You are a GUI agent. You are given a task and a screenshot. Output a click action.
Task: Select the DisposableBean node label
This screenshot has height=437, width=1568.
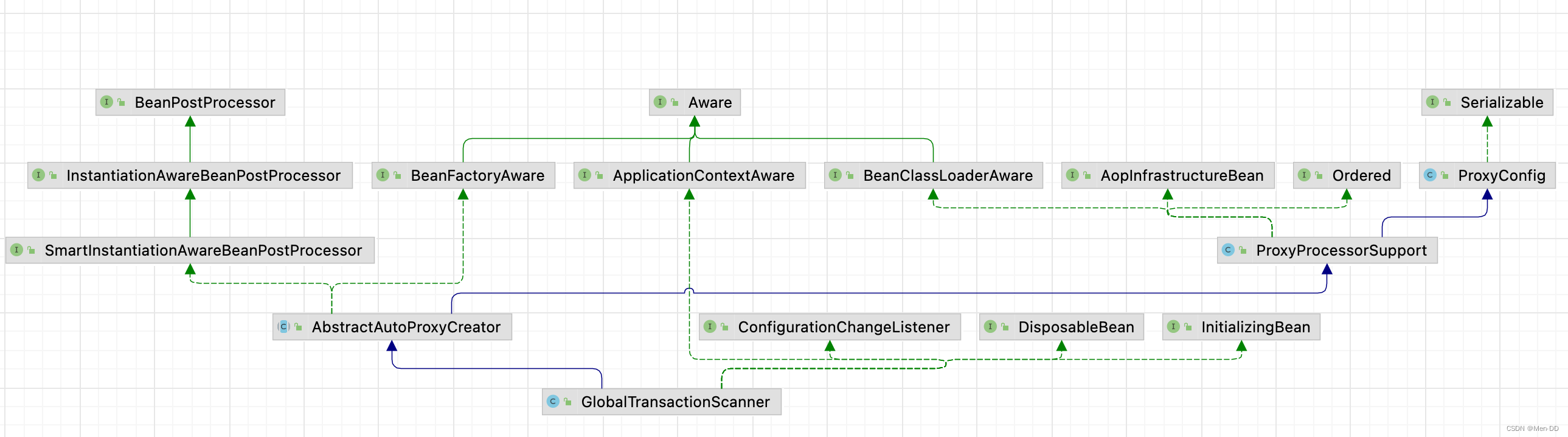(x=1075, y=327)
